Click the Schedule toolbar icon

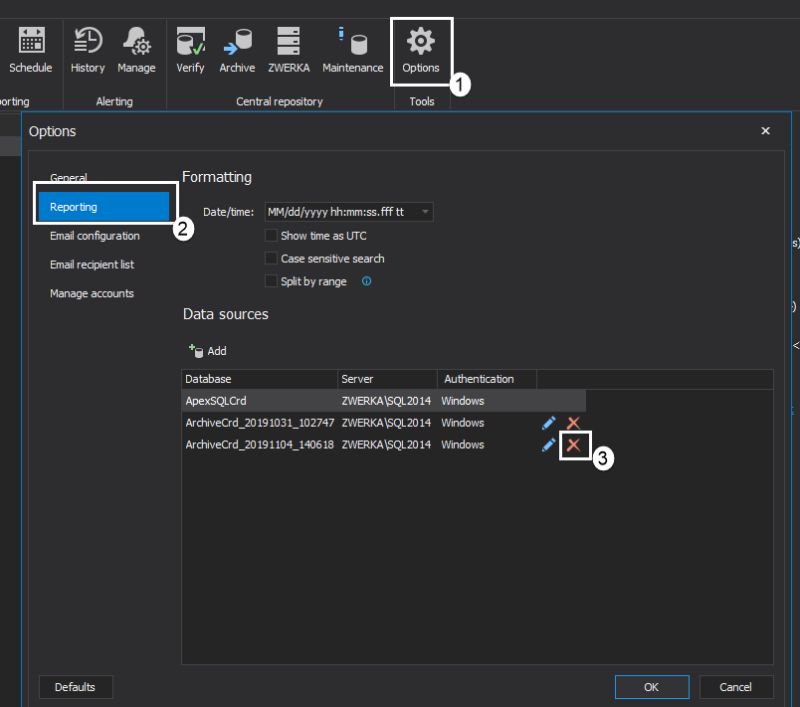[30, 44]
